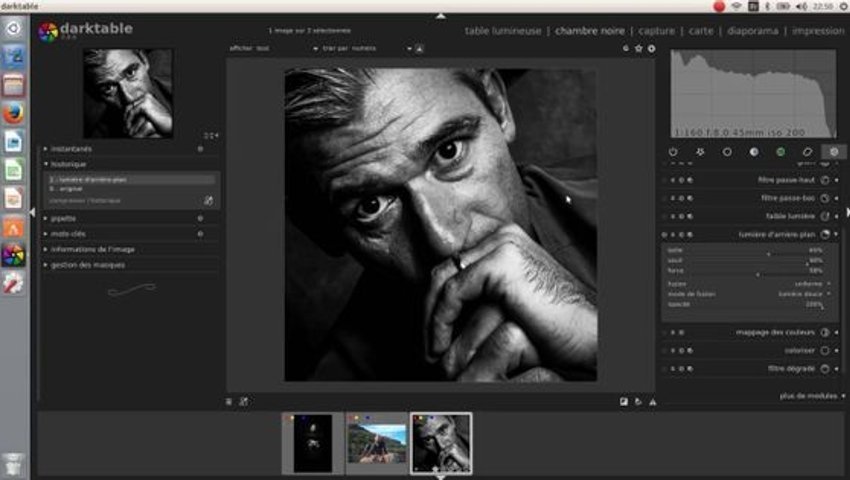Open the afficher tout filter dropdown
Viewport: 850px width, 480px height.
pyautogui.click(x=274, y=48)
